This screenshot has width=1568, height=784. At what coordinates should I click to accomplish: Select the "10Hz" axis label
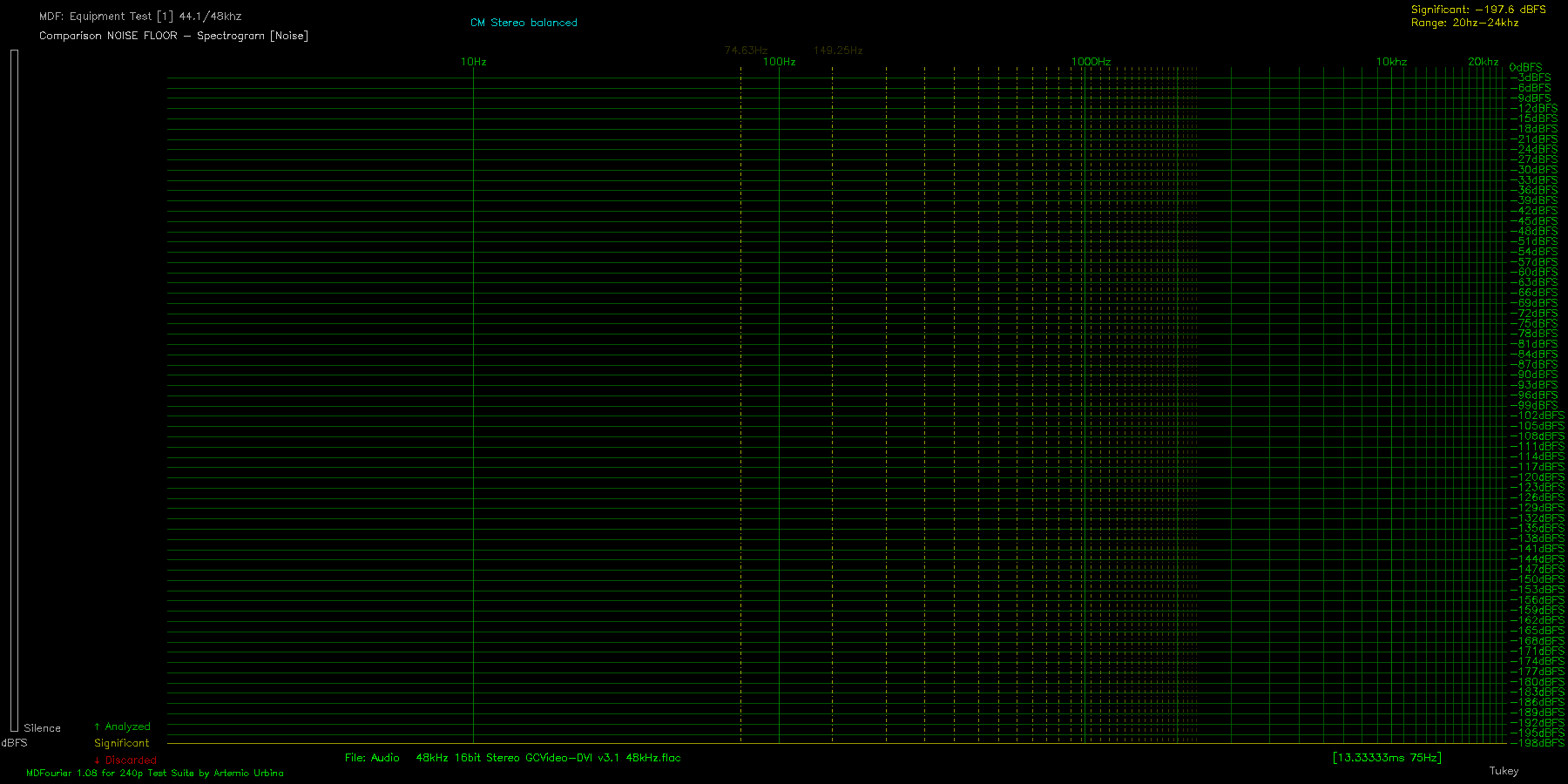[x=474, y=62]
